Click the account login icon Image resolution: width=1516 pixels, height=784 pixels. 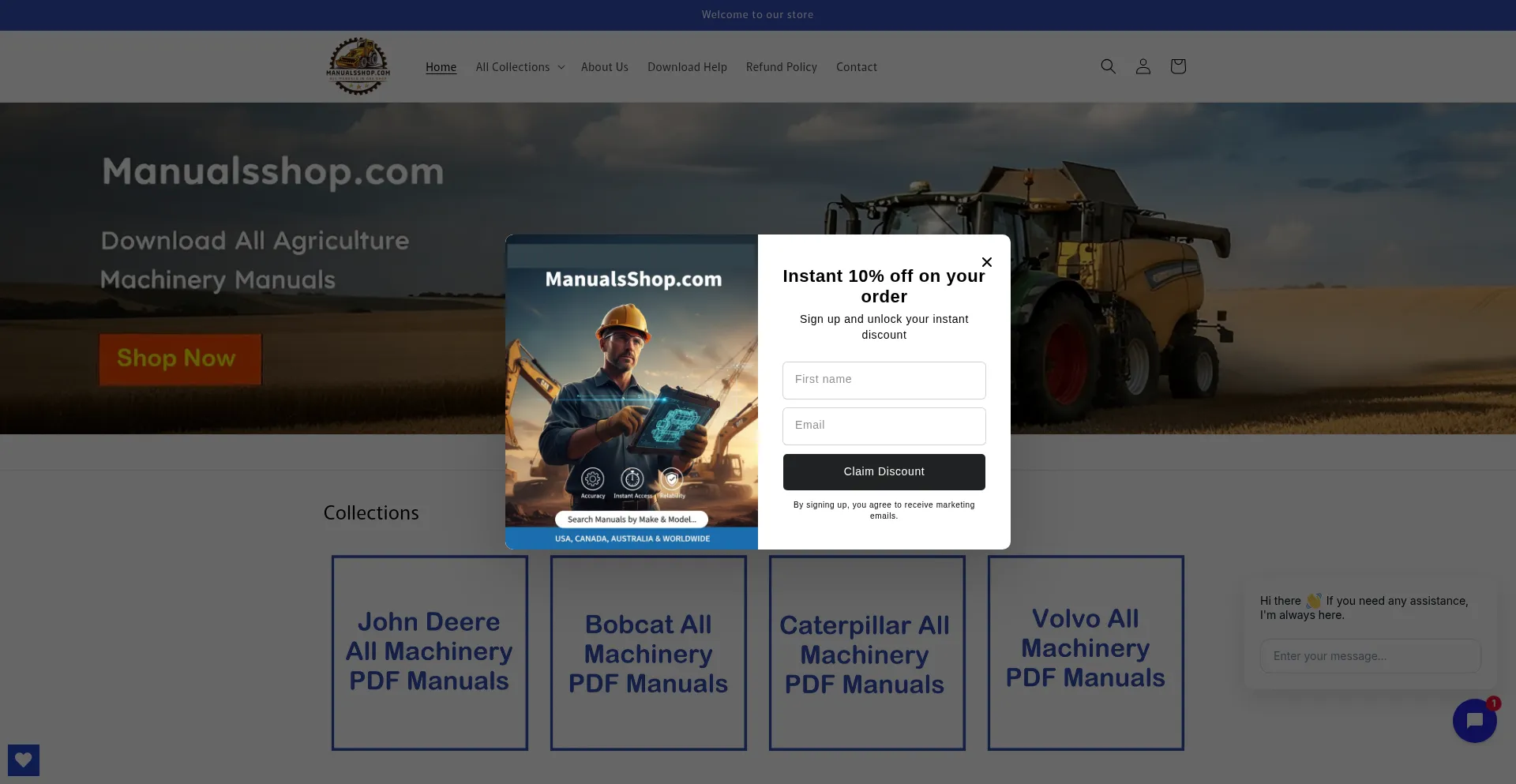click(1143, 66)
